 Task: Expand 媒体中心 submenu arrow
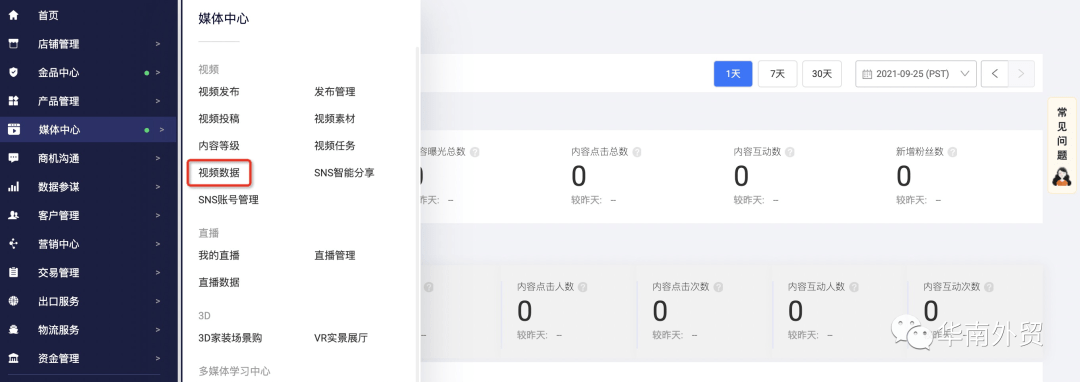click(162, 129)
